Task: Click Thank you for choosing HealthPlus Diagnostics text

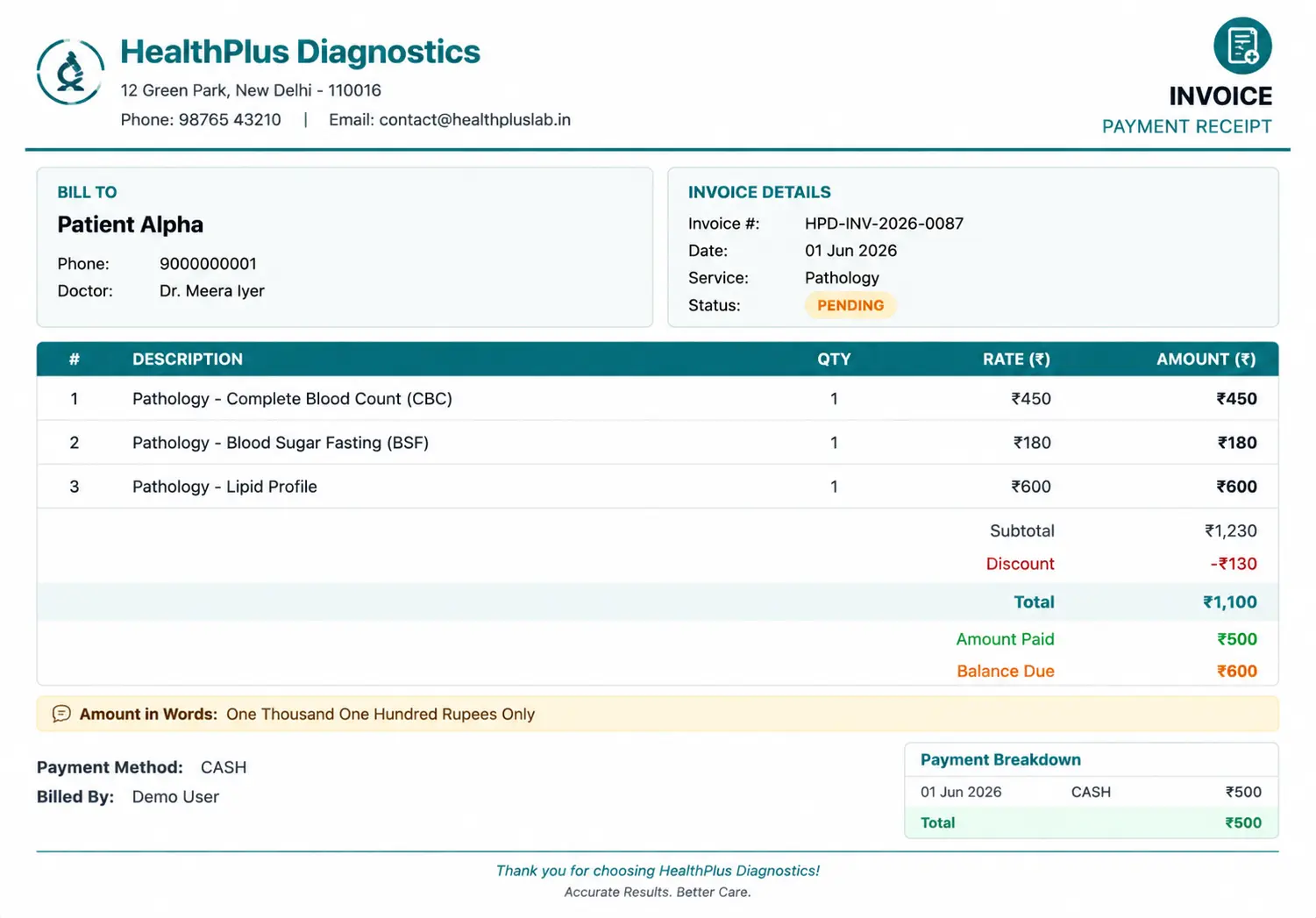Action: (x=658, y=871)
